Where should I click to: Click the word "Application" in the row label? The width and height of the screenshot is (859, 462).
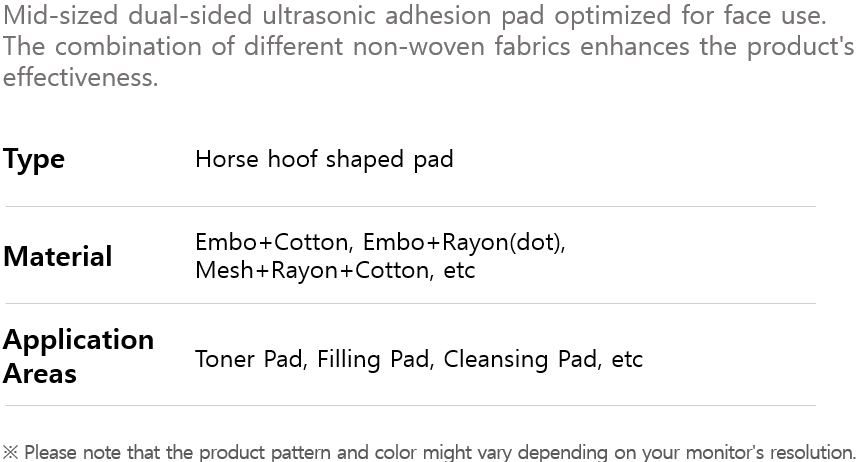pyautogui.click(x=78, y=340)
